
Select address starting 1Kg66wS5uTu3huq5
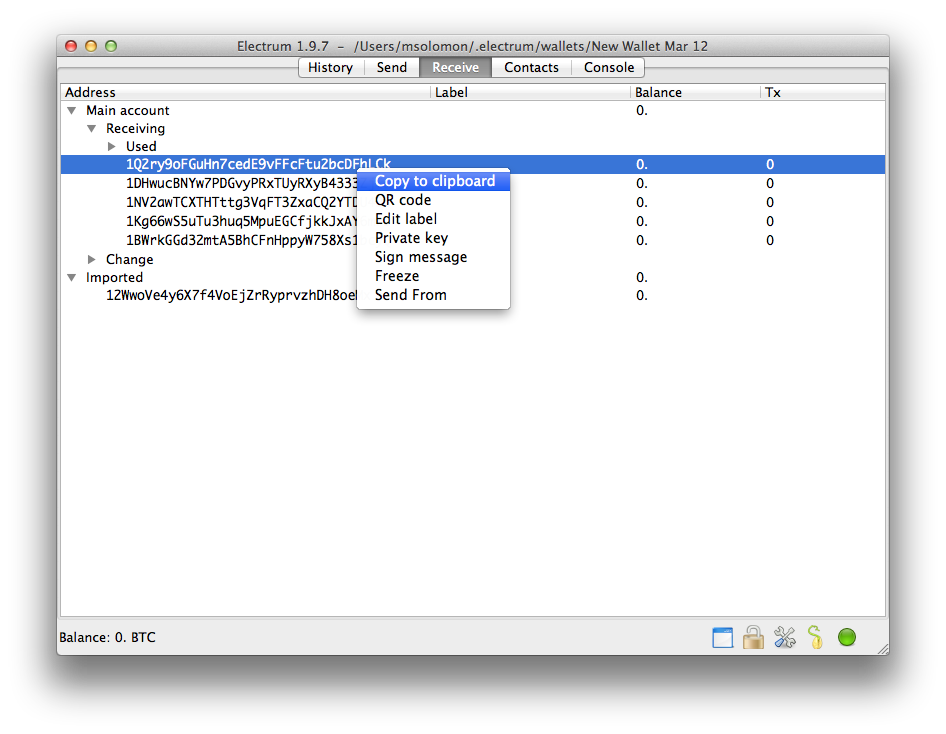coord(241,221)
